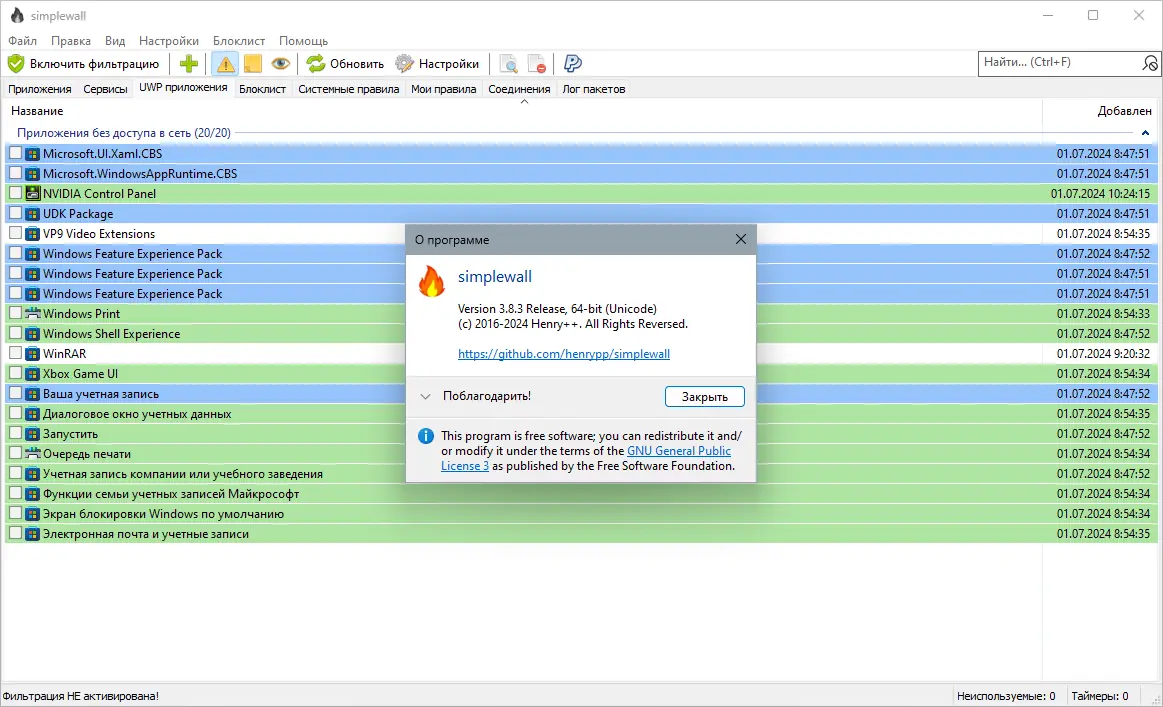Click the green plus create-rule icon

point(188,64)
